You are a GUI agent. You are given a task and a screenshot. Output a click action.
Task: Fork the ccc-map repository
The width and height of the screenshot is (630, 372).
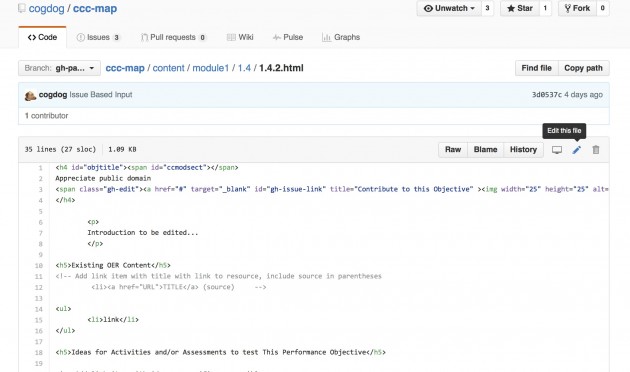coord(577,8)
